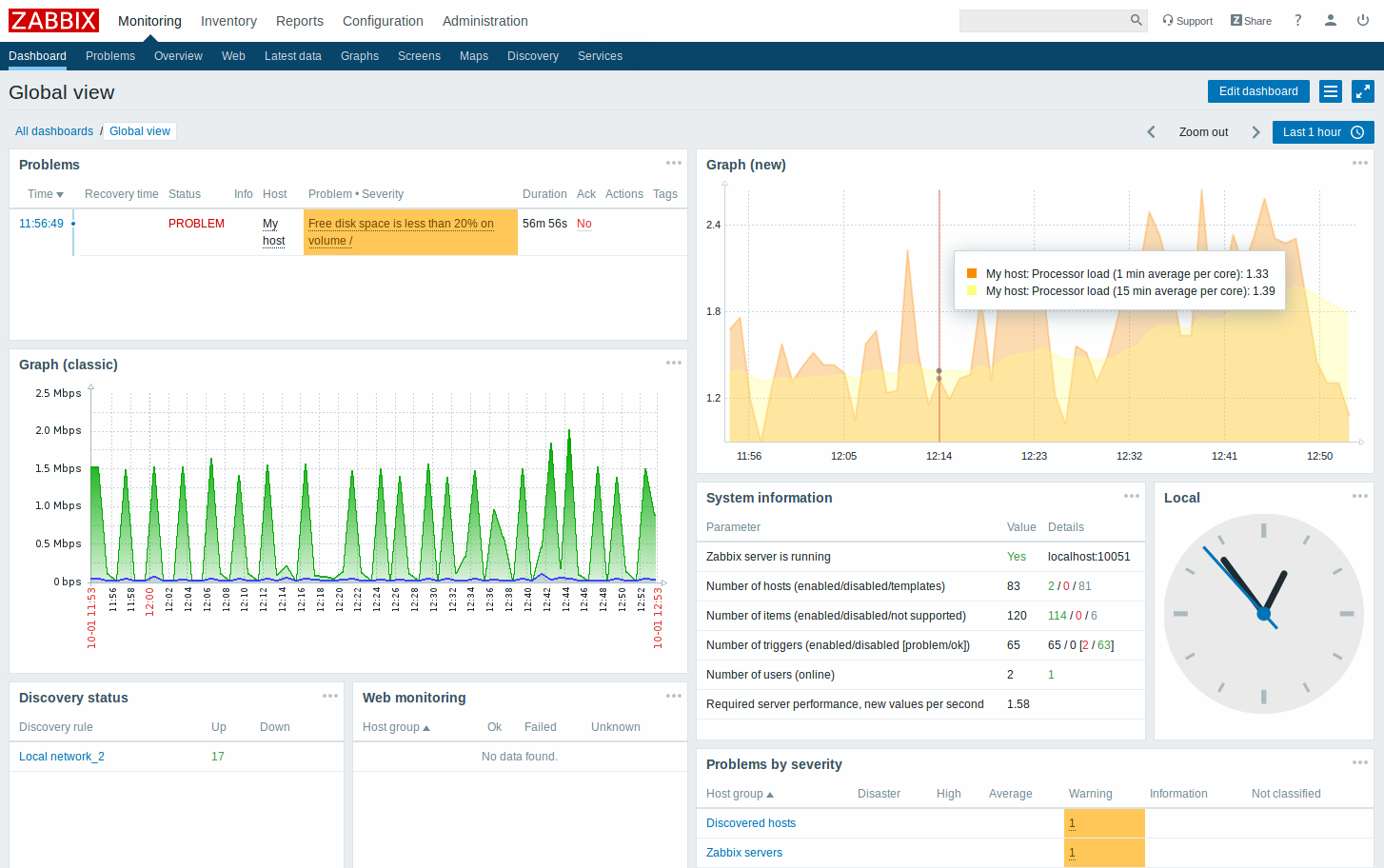Click the Edit dashboard button
This screenshot has height=868, width=1384.
[1258, 90]
